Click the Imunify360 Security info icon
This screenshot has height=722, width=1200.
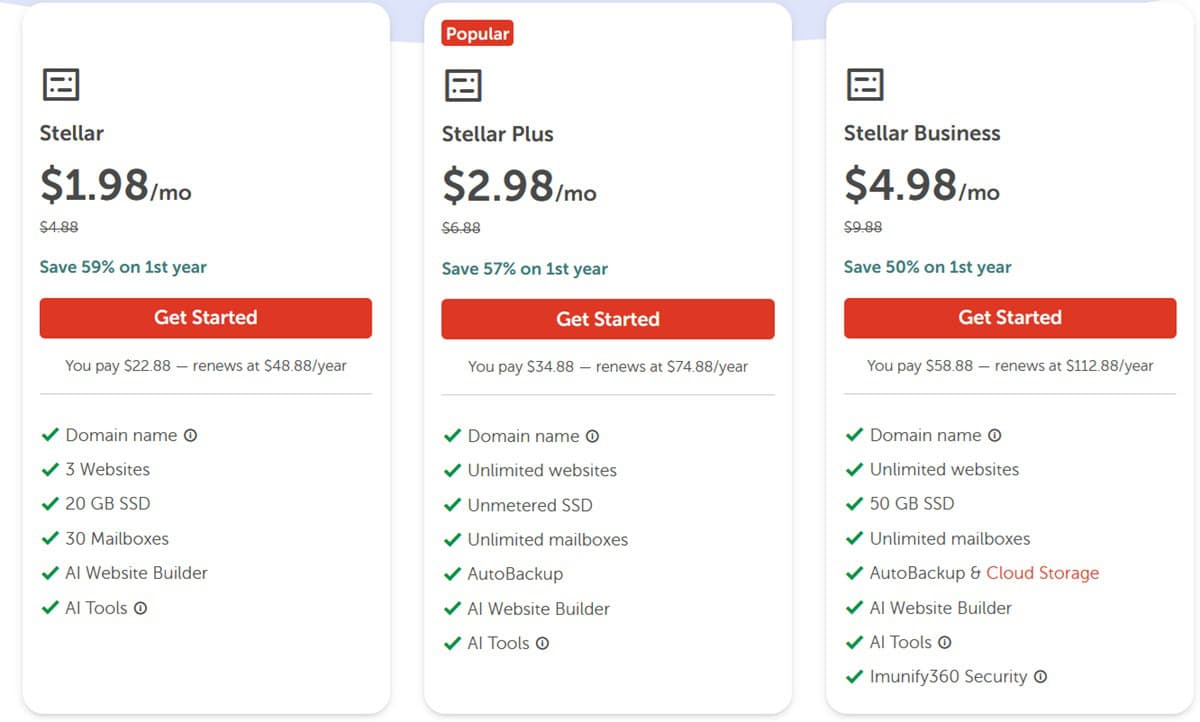click(1041, 677)
